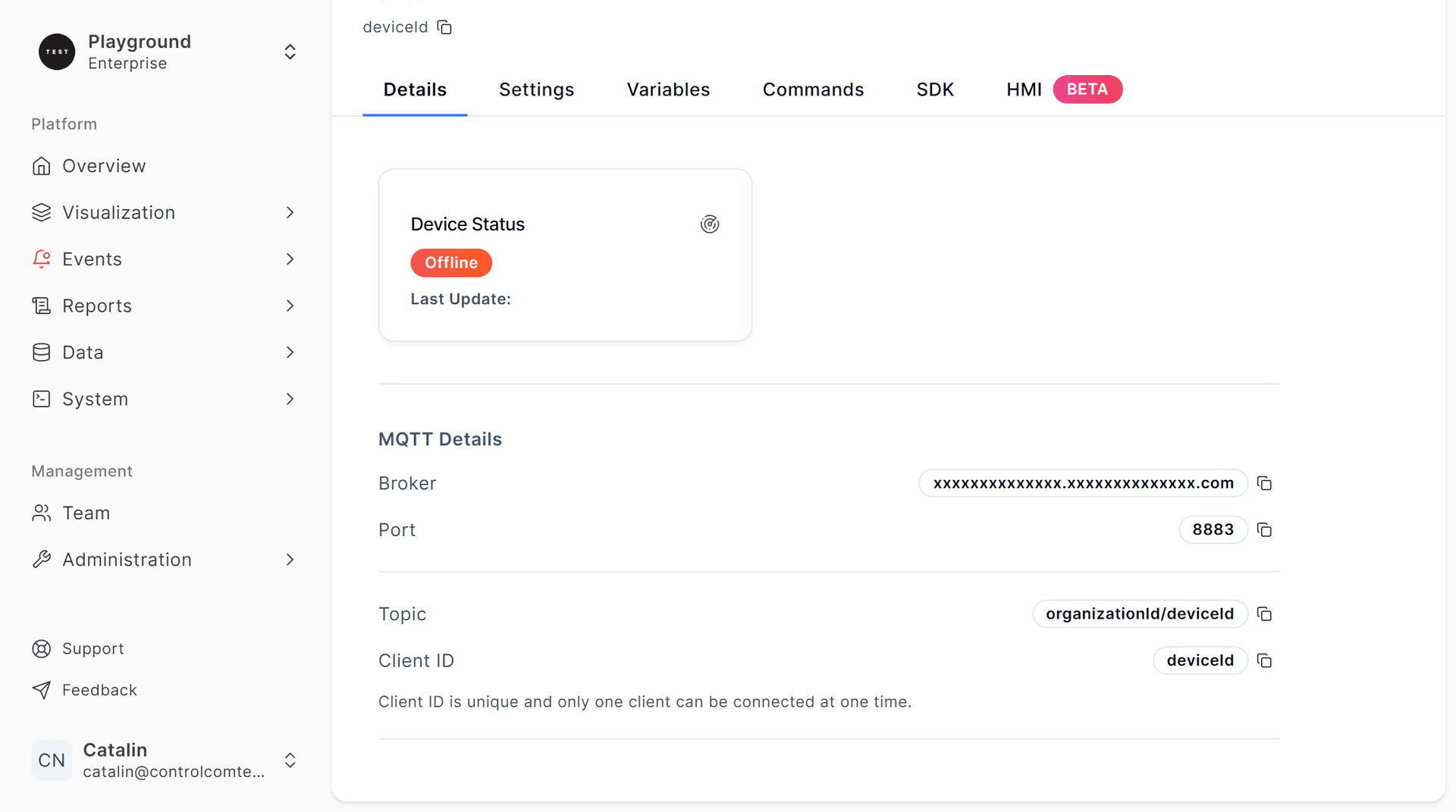Click the System terminal icon
This screenshot has width=1456, height=812.
point(42,399)
